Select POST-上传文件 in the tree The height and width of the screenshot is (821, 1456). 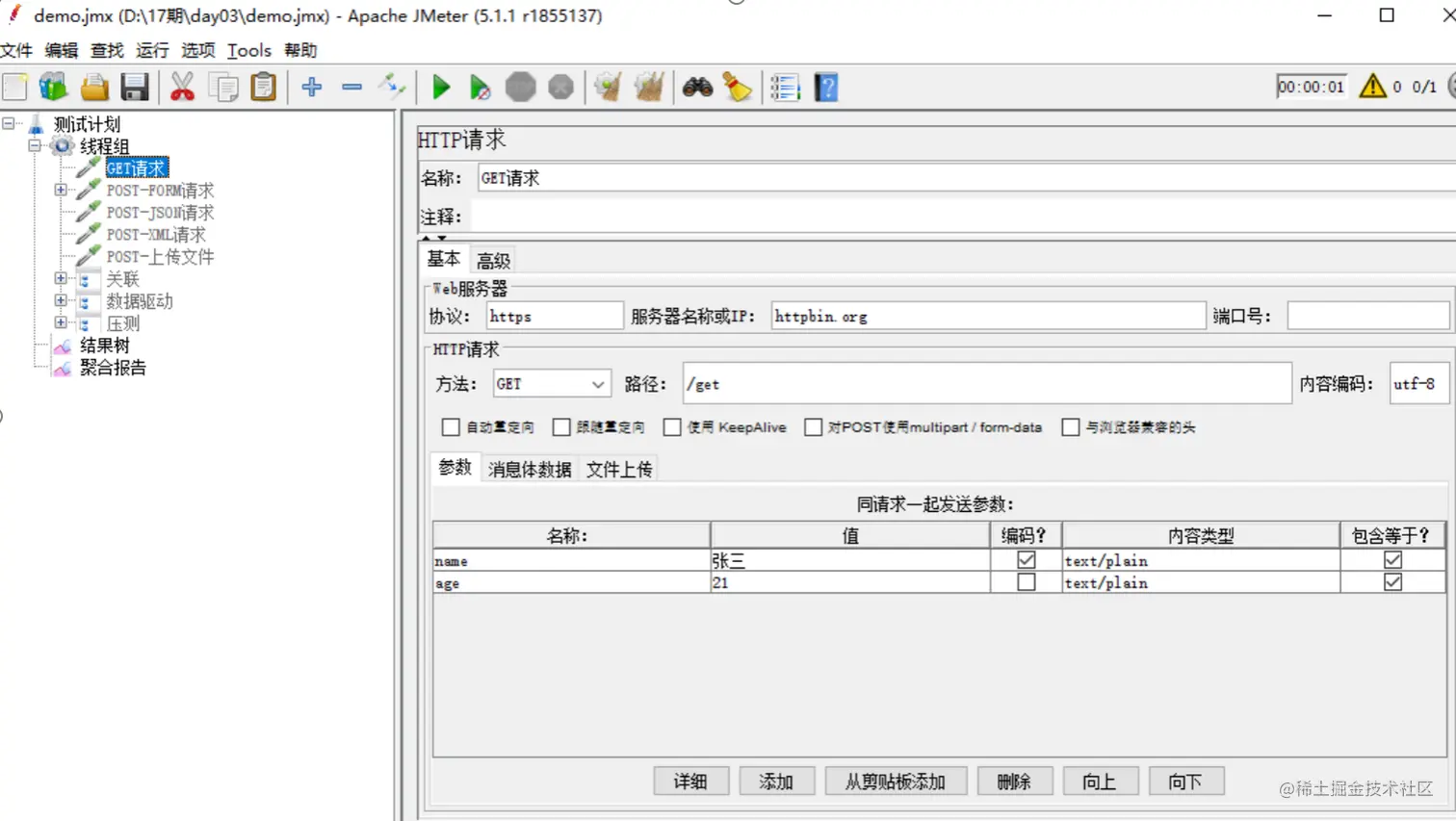tap(160, 257)
